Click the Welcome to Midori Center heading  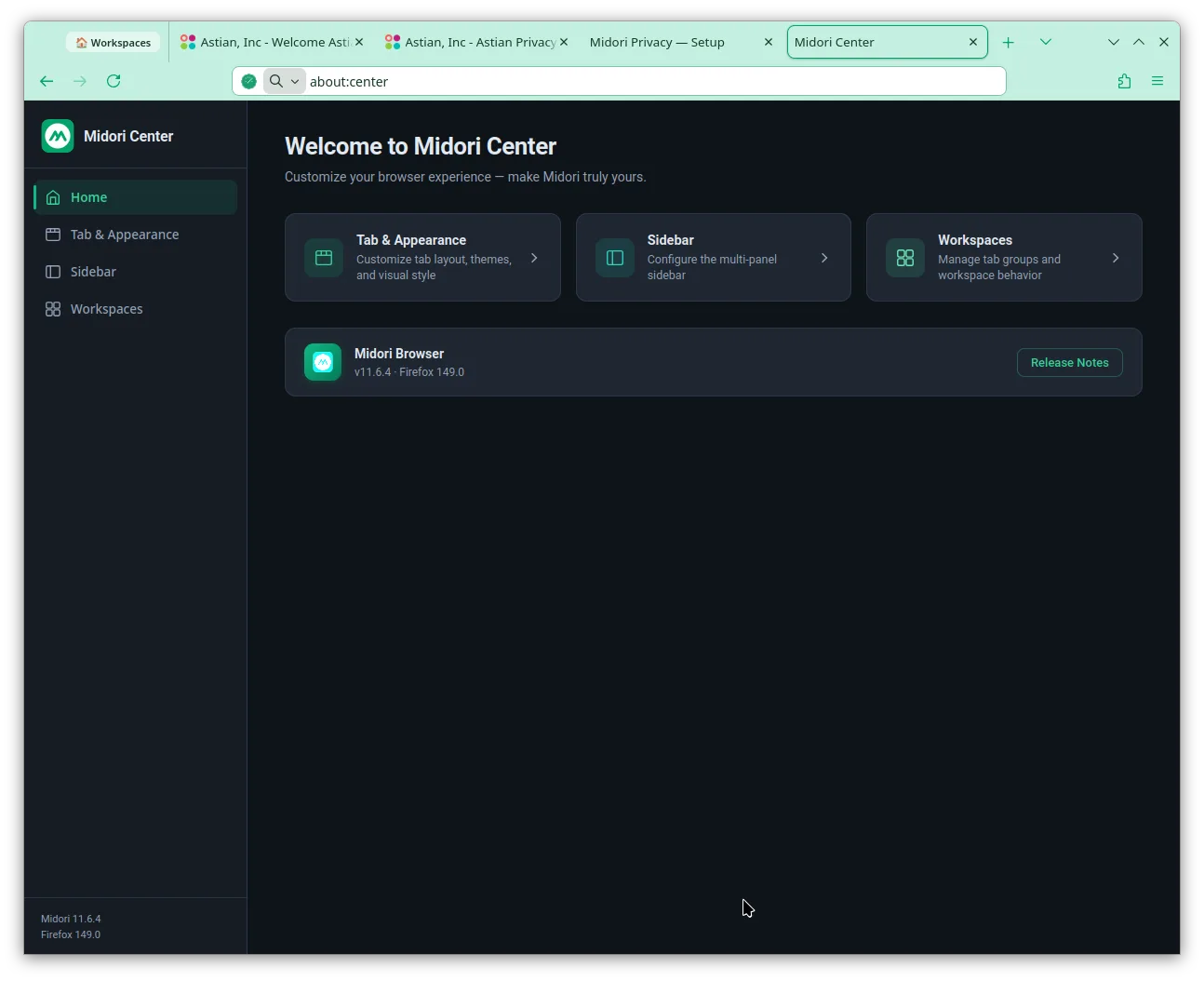point(421,146)
